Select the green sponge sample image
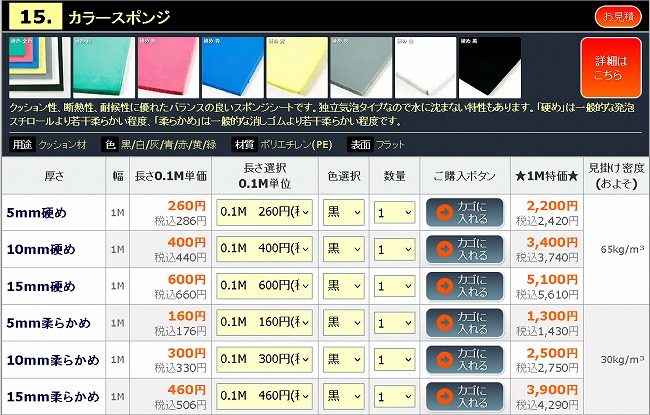650x415 pixels. (102, 67)
